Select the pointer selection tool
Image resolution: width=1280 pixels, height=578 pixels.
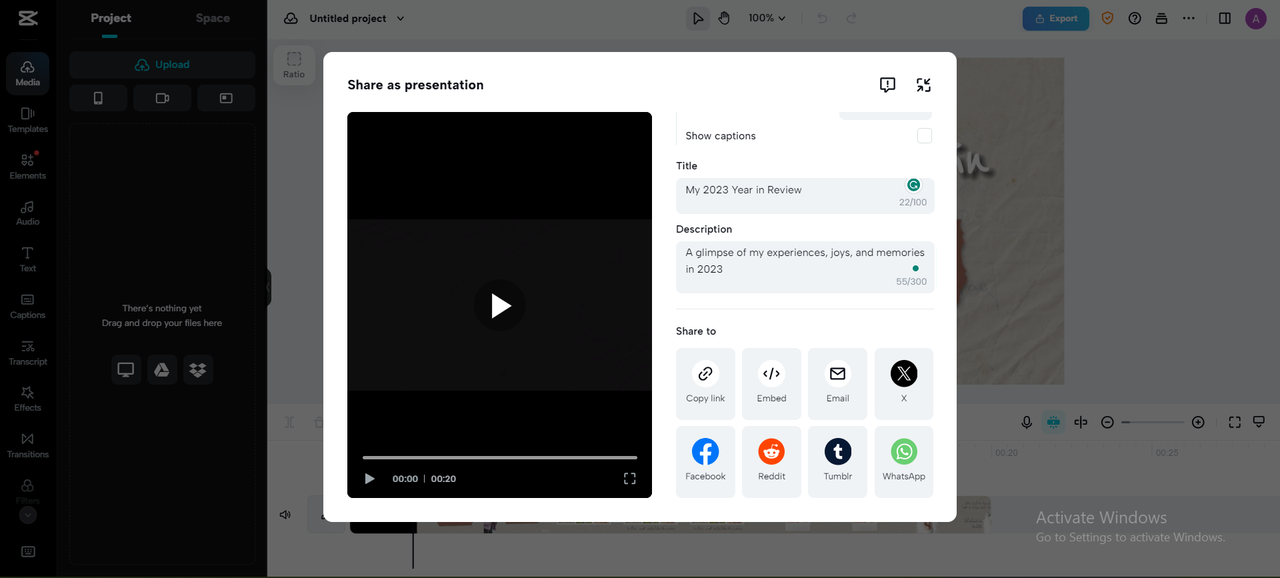pyautogui.click(x=698, y=18)
